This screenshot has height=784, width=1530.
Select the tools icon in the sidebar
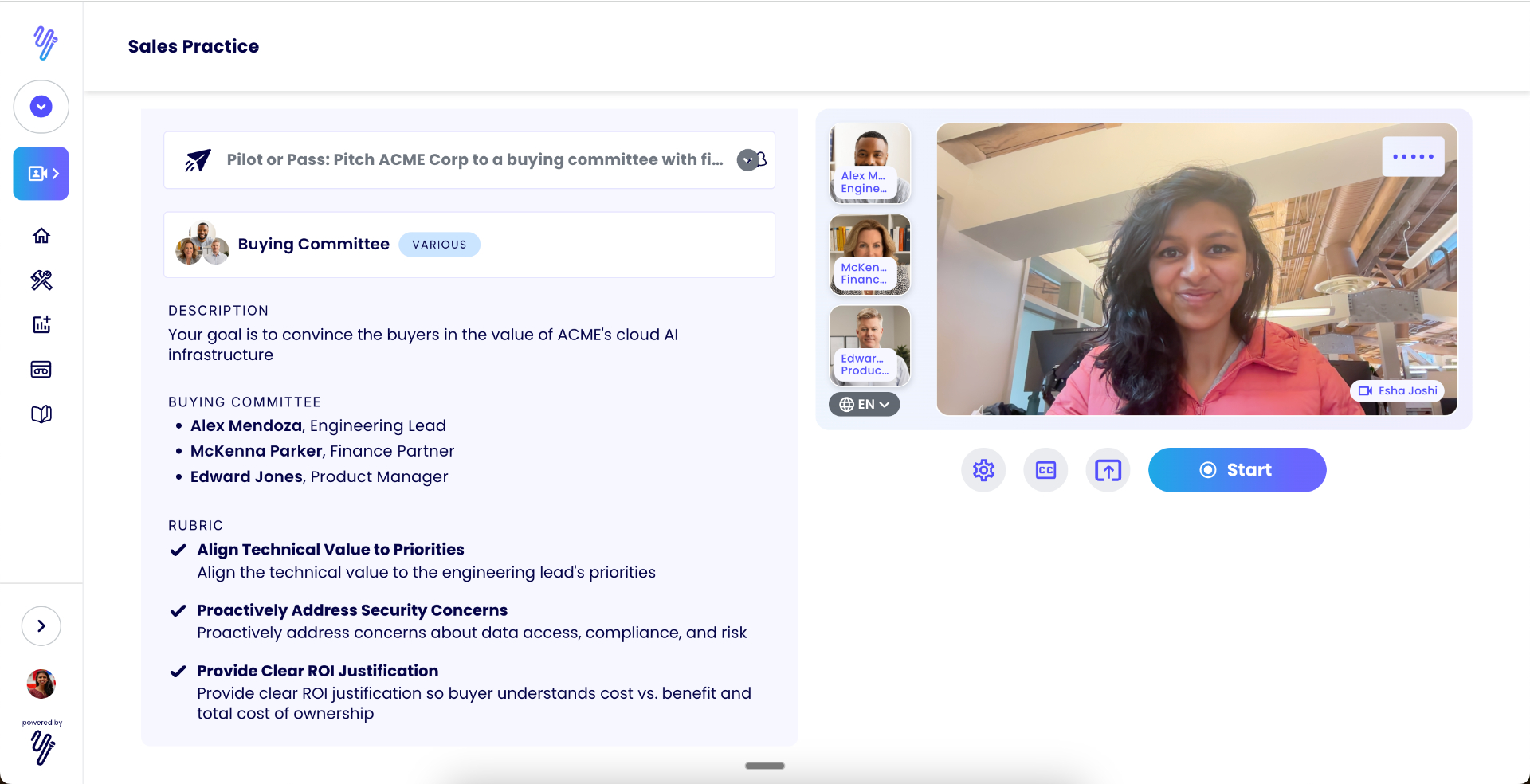[41, 280]
